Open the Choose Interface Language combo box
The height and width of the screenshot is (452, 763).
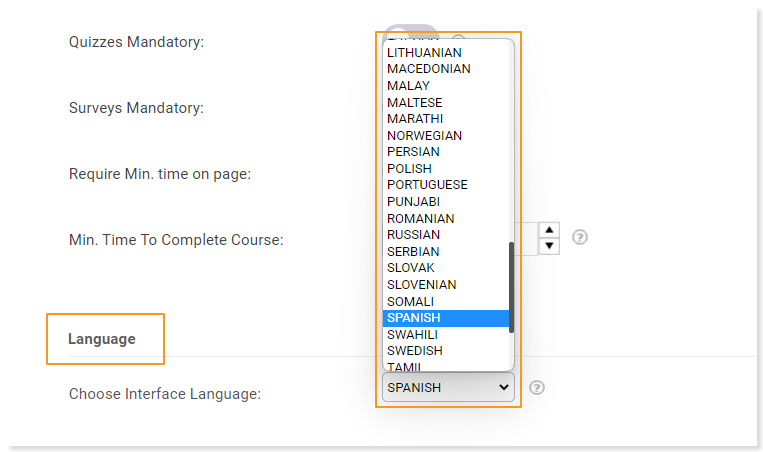448,387
